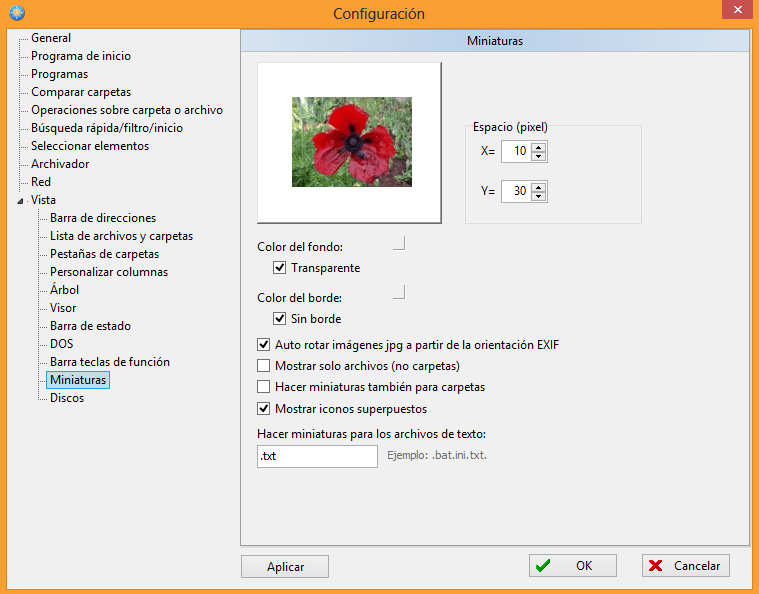Increase the Y spacing value

tap(538, 186)
